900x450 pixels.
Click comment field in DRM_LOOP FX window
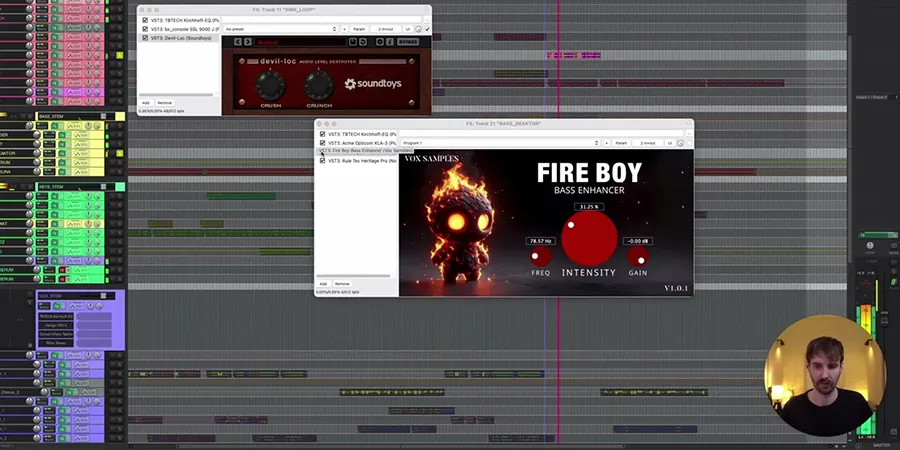click(x=321, y=20)
